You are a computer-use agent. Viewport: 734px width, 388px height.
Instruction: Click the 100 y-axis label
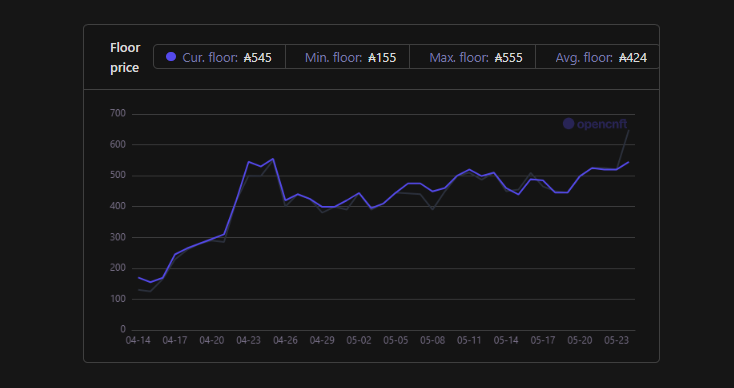click(x=117, y=299)
